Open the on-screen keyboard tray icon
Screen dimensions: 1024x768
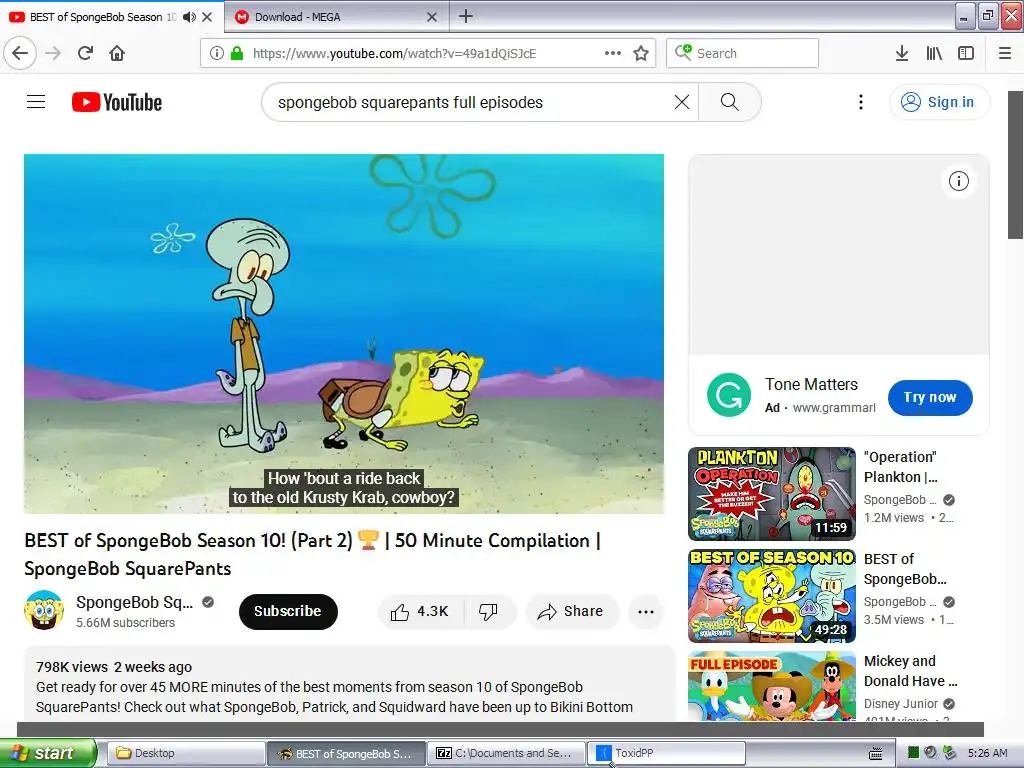click(876, 754)
